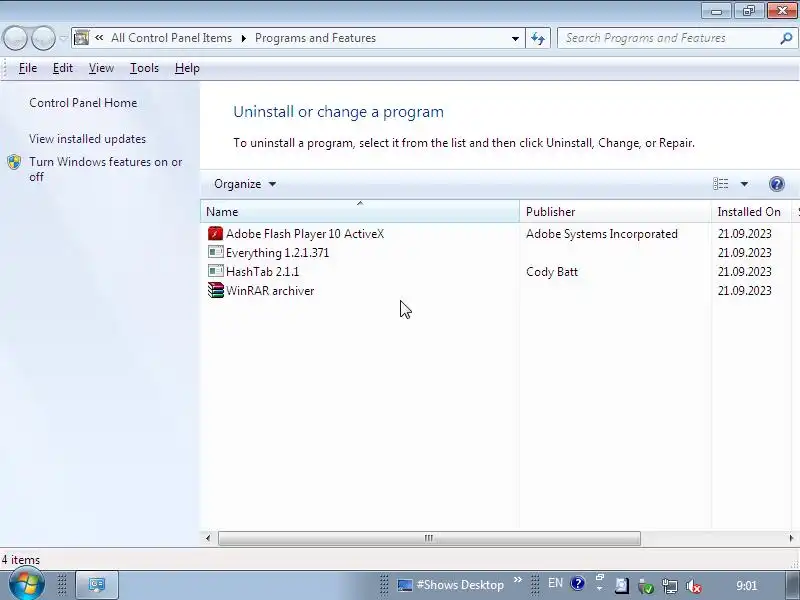Click the Control Panel icon in address bar
Viewport: 800px width, 600px height.
coord(82,38)
